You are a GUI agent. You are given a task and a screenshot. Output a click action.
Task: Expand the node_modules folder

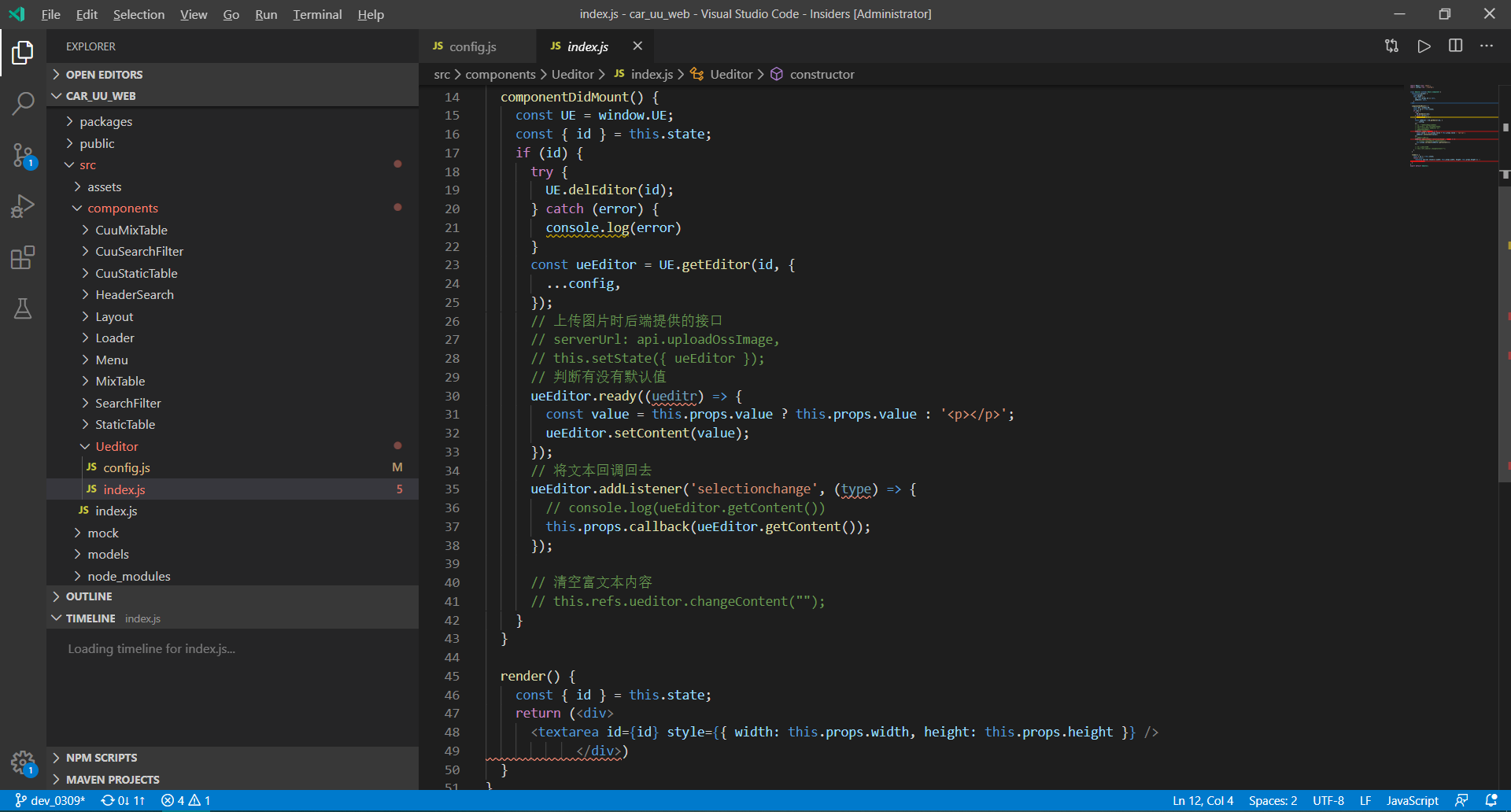[128, 576]
